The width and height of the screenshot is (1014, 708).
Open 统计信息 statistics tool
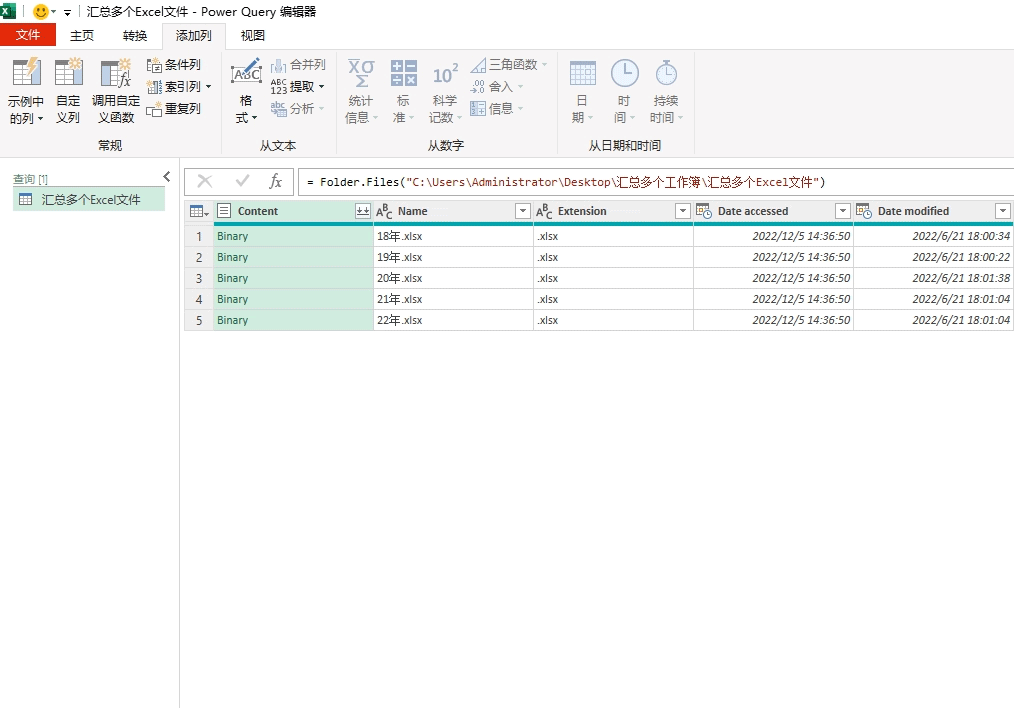tap(361, 91)
